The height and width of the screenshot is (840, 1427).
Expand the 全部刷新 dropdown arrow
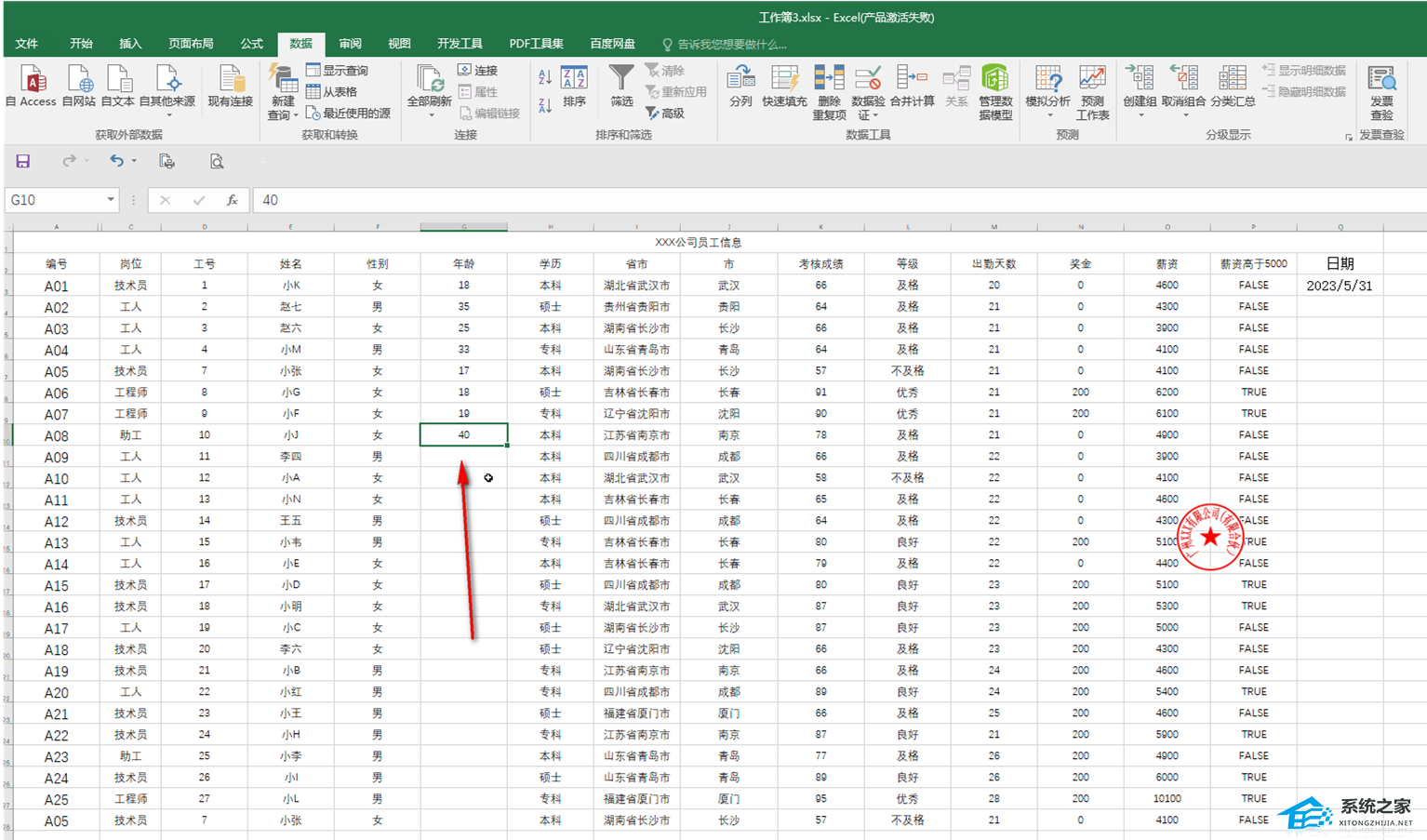coord(431,115)
